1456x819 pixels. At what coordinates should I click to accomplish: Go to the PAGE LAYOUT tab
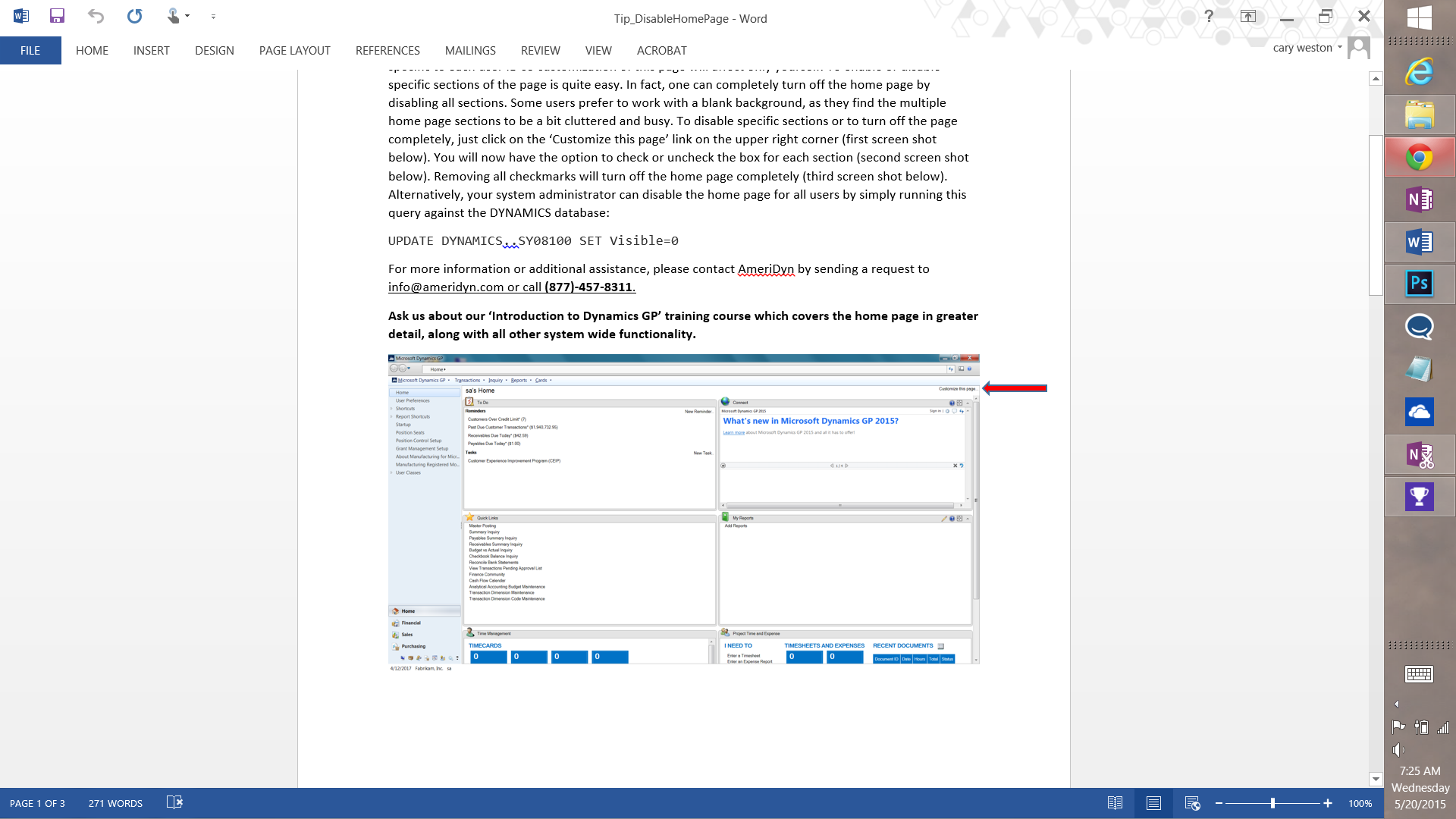coord(294,50)
